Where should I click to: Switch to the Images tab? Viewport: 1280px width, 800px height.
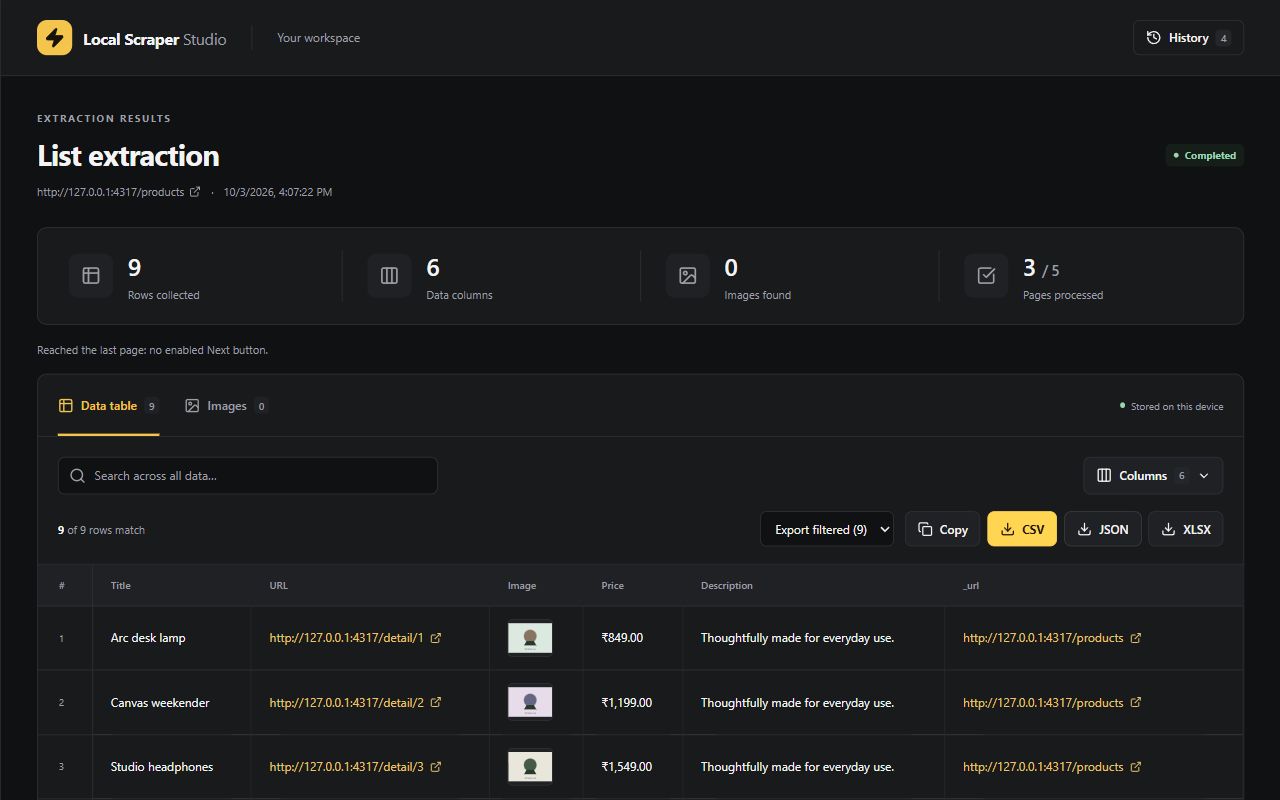[x=227, y=406]
